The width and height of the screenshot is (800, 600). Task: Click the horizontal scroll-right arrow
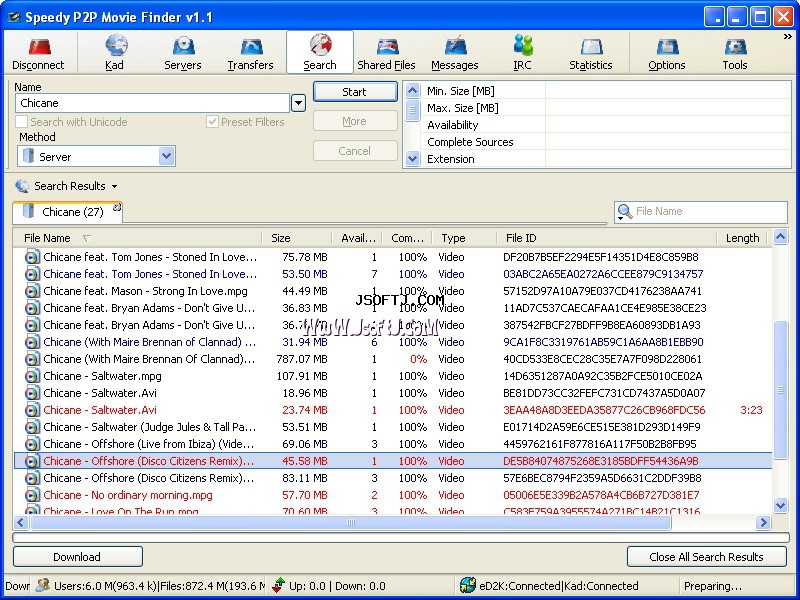(764, 522)
